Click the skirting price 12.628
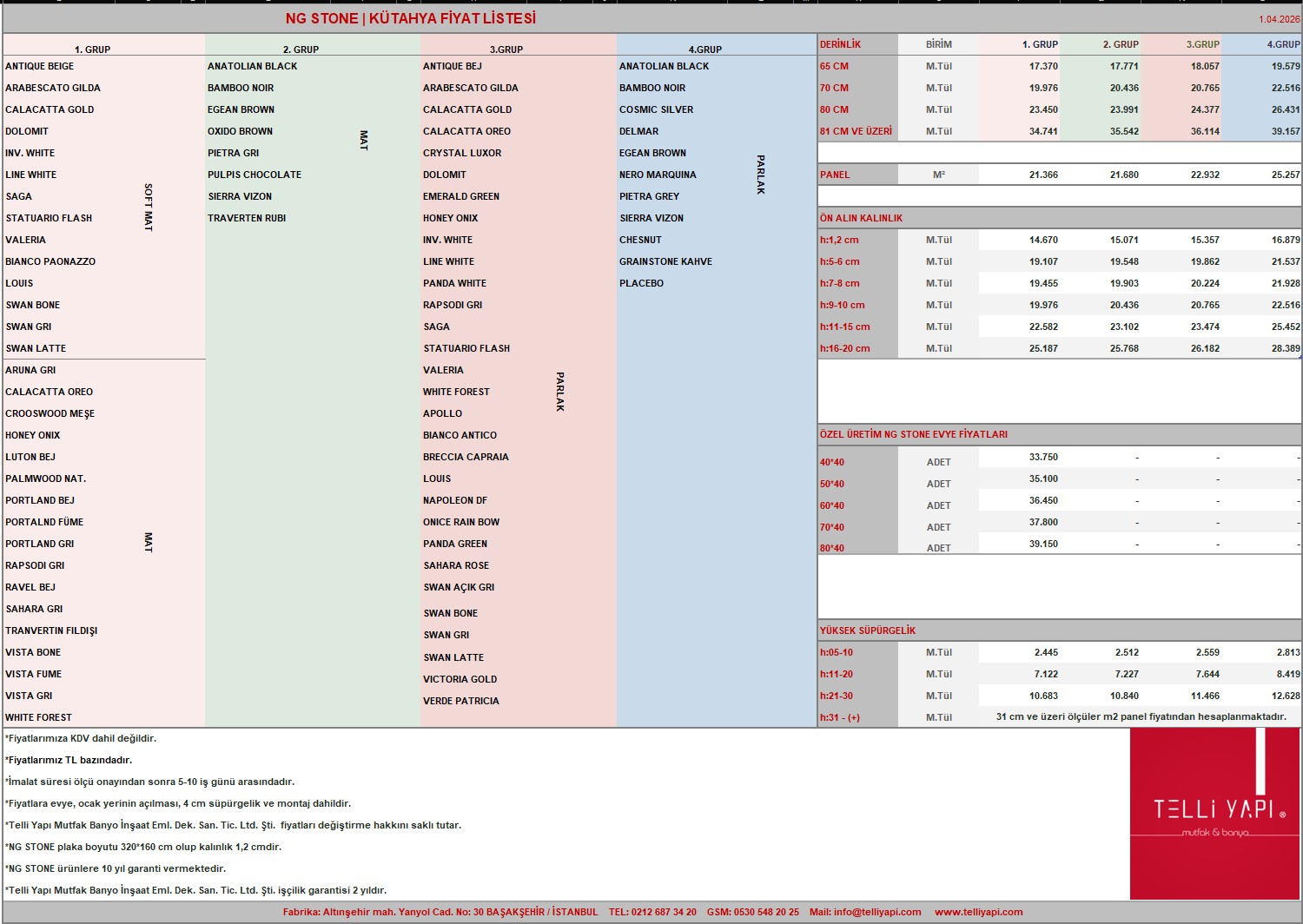The image size is (1303, 924). tap(1286, 696)
